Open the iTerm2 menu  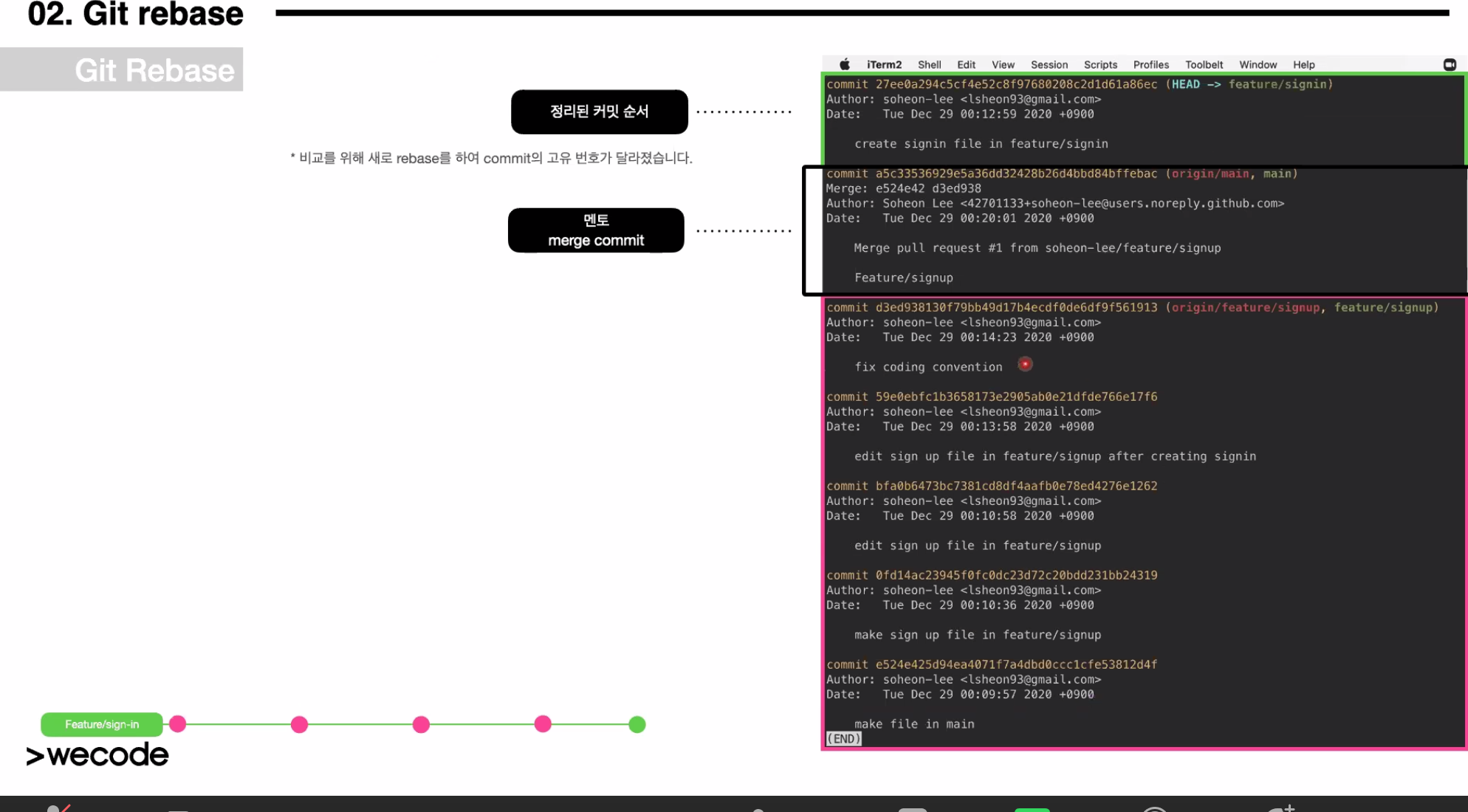click(x=884, y=65)
